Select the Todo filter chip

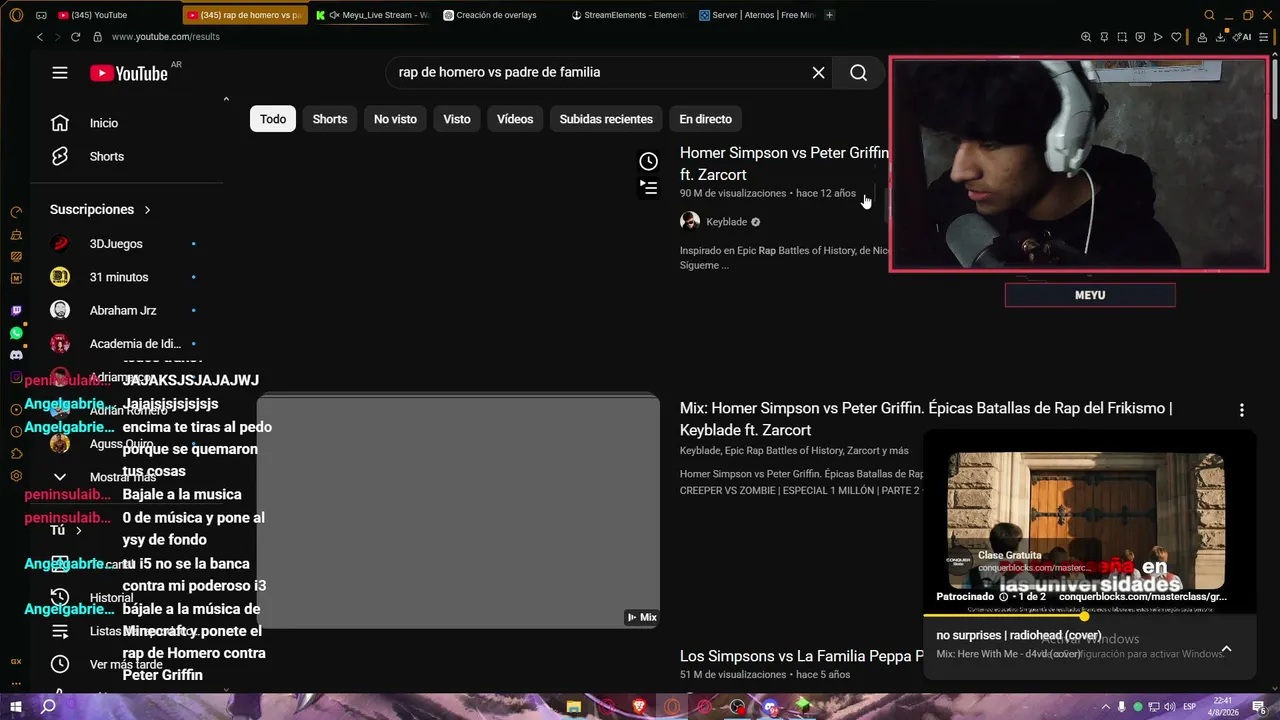(x=273, y=119)
